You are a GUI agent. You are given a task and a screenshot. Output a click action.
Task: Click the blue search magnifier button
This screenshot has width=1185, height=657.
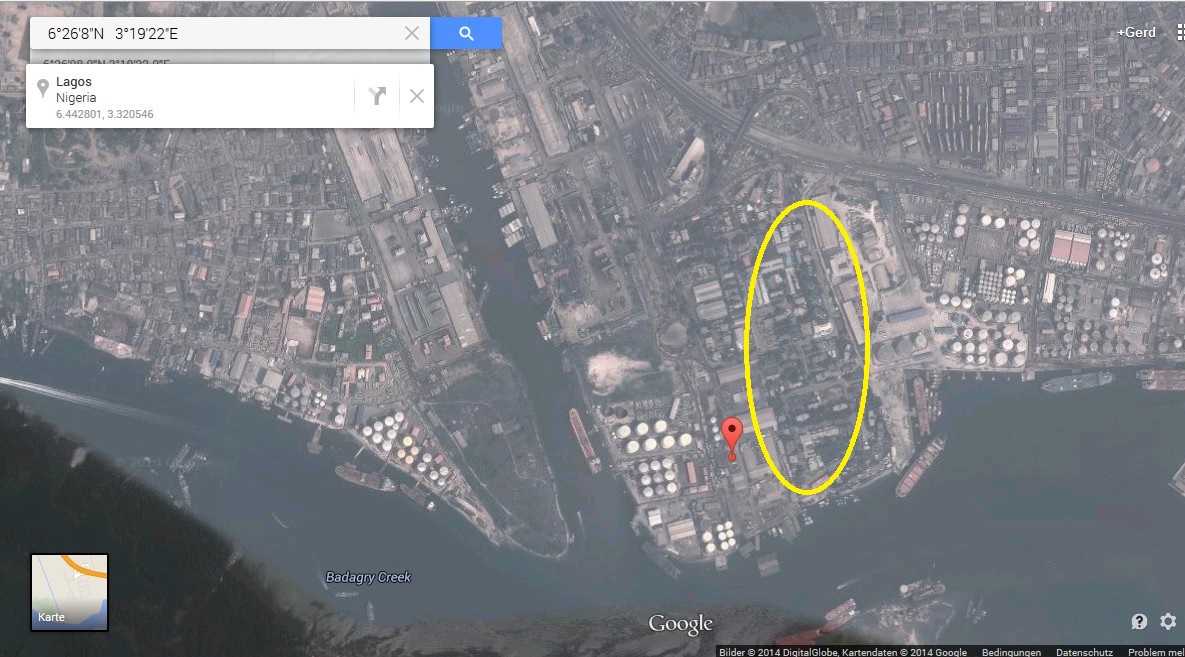[466, 33]
